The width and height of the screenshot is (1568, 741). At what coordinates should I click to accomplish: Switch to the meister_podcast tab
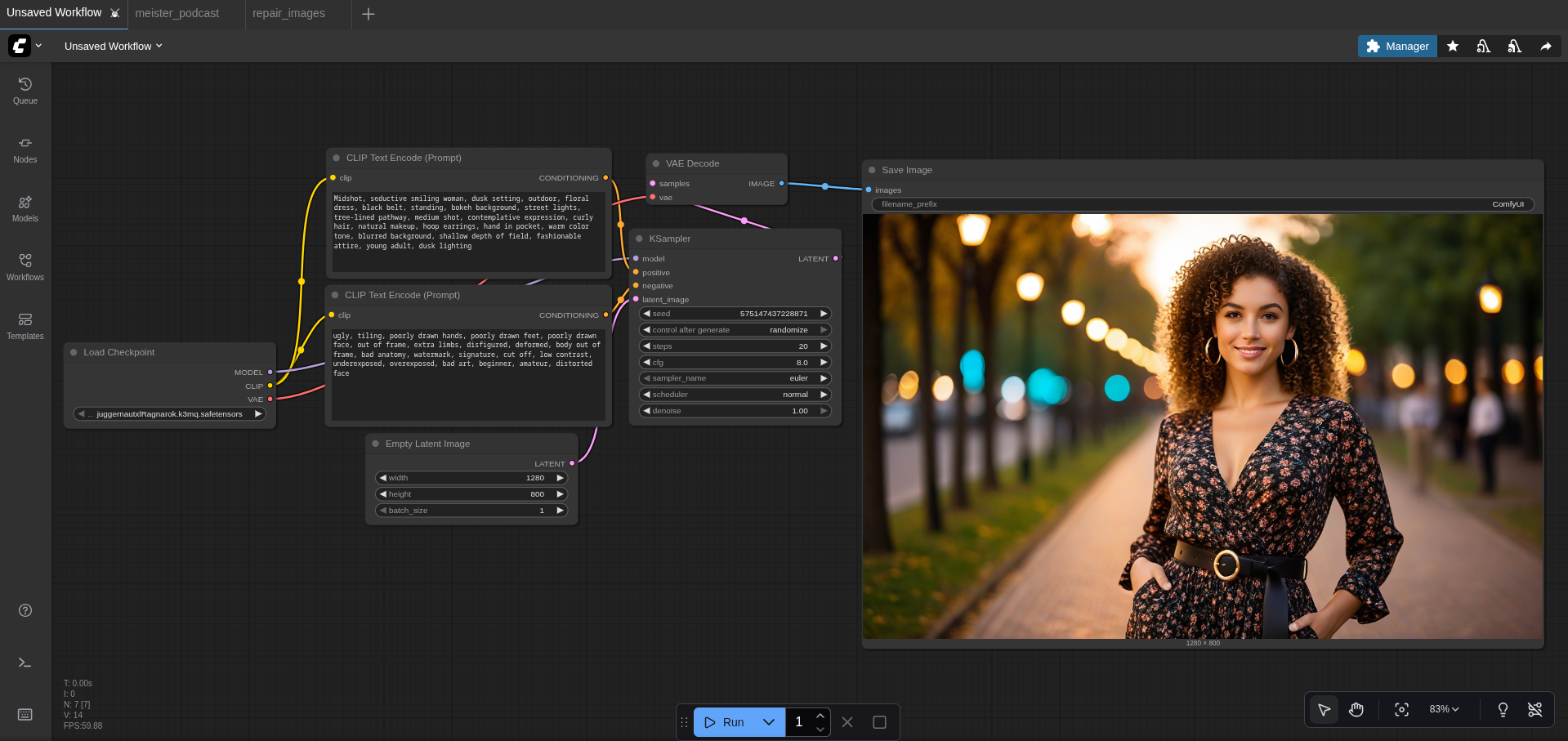[177, 14]
